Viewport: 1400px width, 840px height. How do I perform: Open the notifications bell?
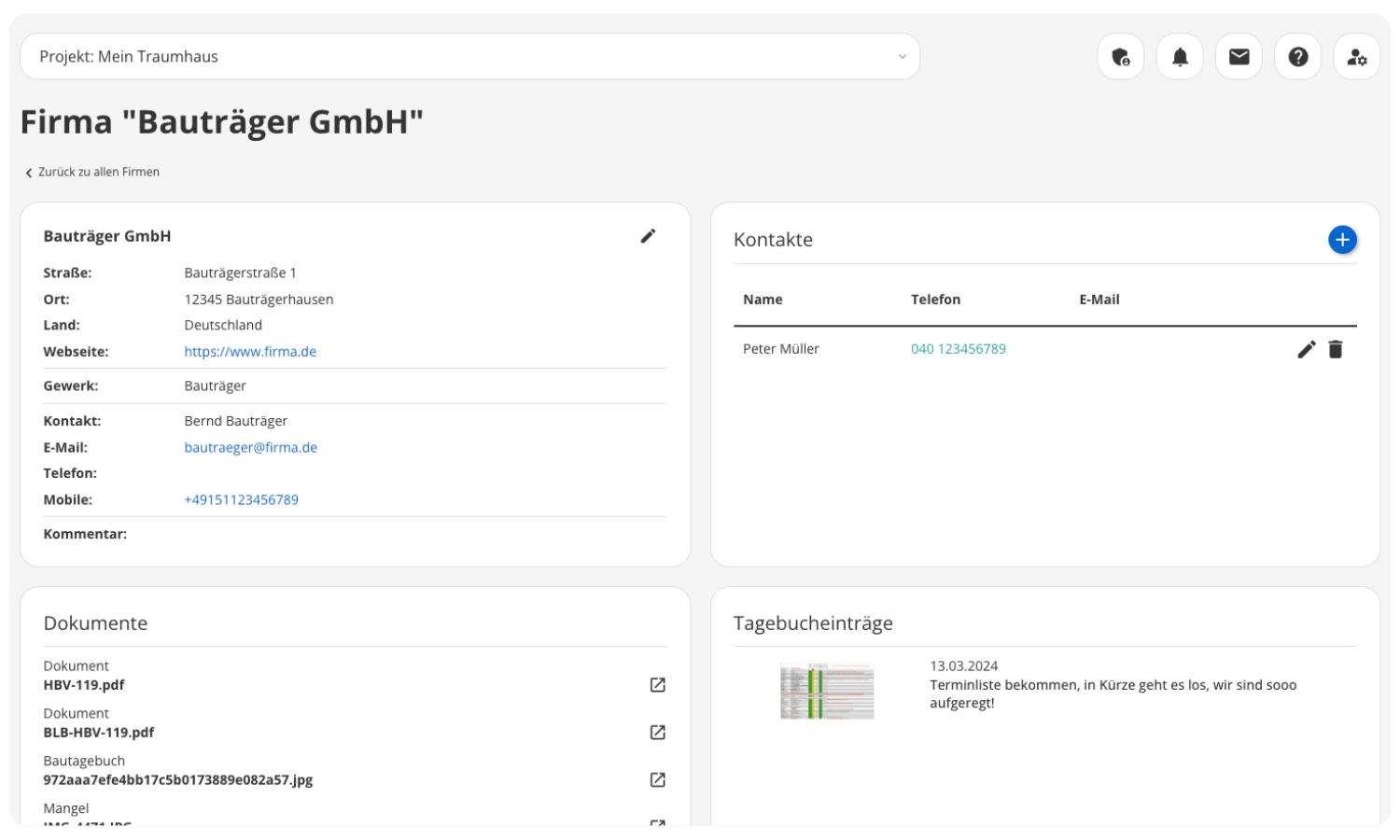1180,57
